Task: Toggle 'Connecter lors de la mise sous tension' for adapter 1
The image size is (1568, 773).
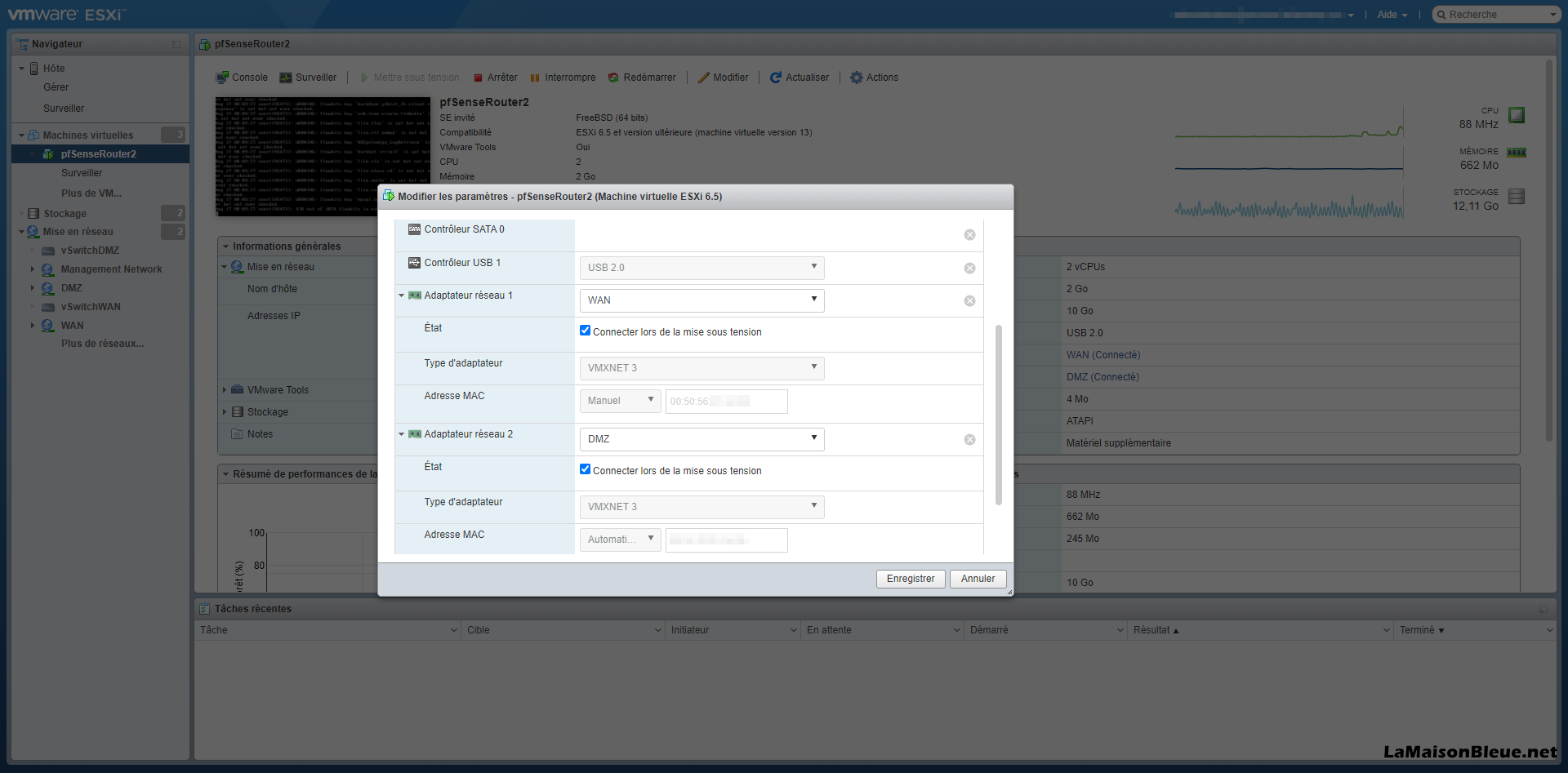Action: (x=585, y=331)
